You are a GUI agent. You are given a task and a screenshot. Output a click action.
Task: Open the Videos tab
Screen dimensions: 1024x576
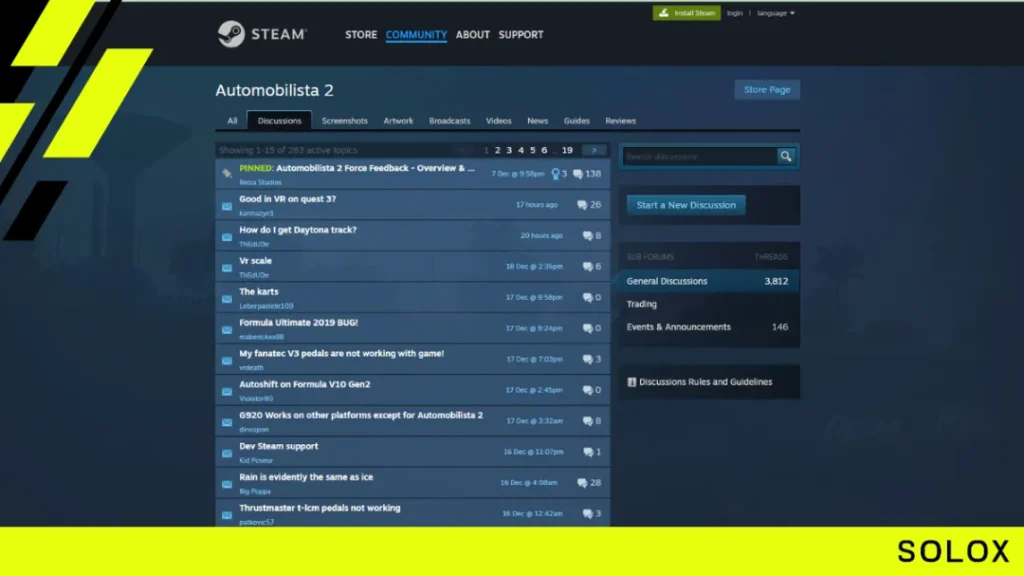498,121
